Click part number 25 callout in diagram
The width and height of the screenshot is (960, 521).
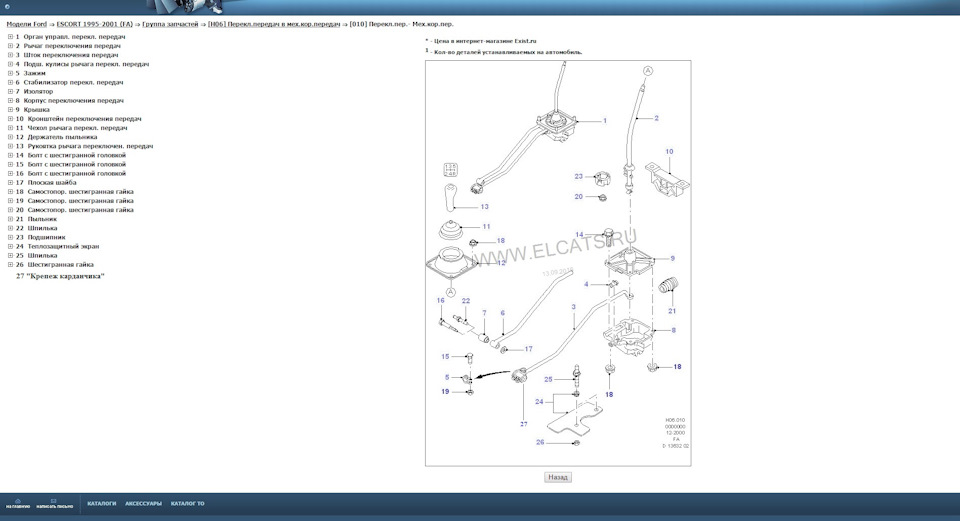(x=548, y=380)
